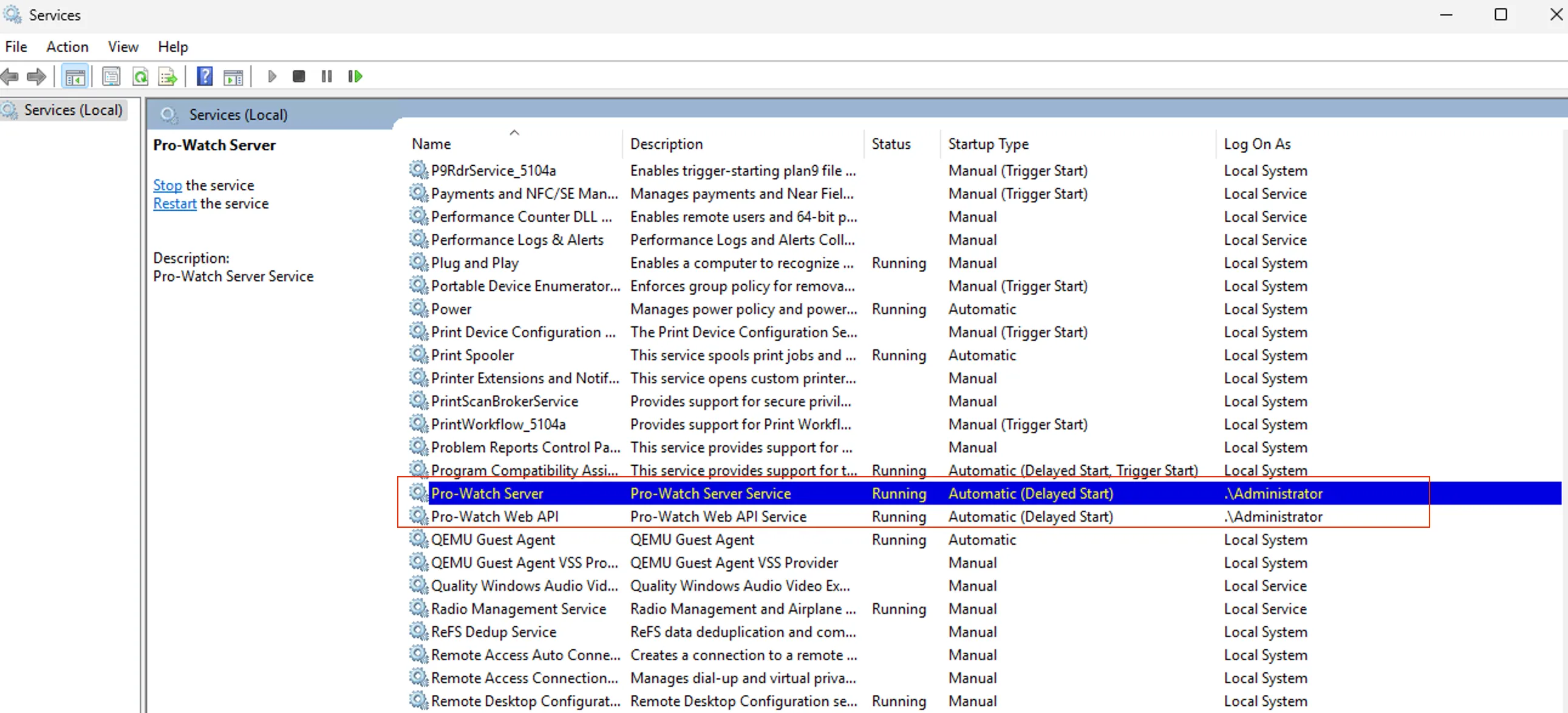Image resolution: width=1568 pixels, height=713 pixels.
Task: Select Remote Desktop Configuration service row
Action: 984,701
